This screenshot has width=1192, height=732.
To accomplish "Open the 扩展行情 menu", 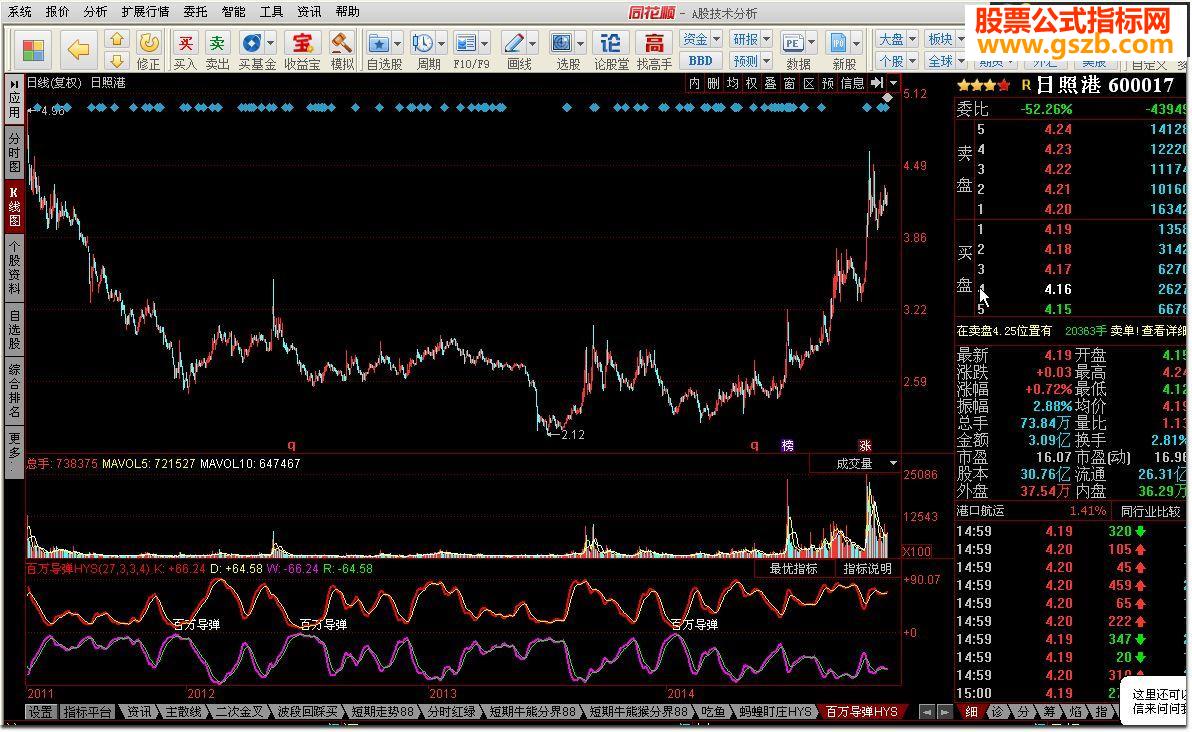I will pos(145,11).
